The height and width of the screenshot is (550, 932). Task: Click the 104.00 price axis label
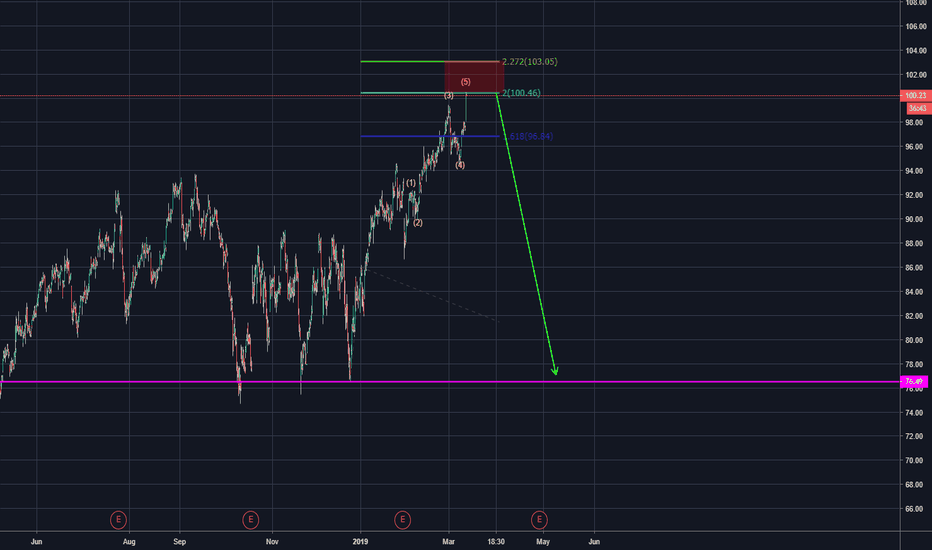coord(916,51)
